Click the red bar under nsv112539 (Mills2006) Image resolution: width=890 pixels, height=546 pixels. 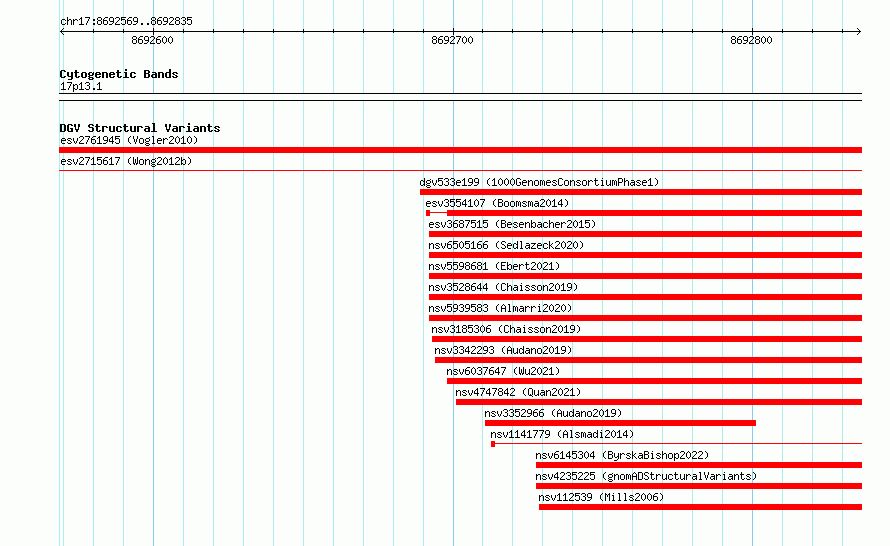tap(700, 507)
